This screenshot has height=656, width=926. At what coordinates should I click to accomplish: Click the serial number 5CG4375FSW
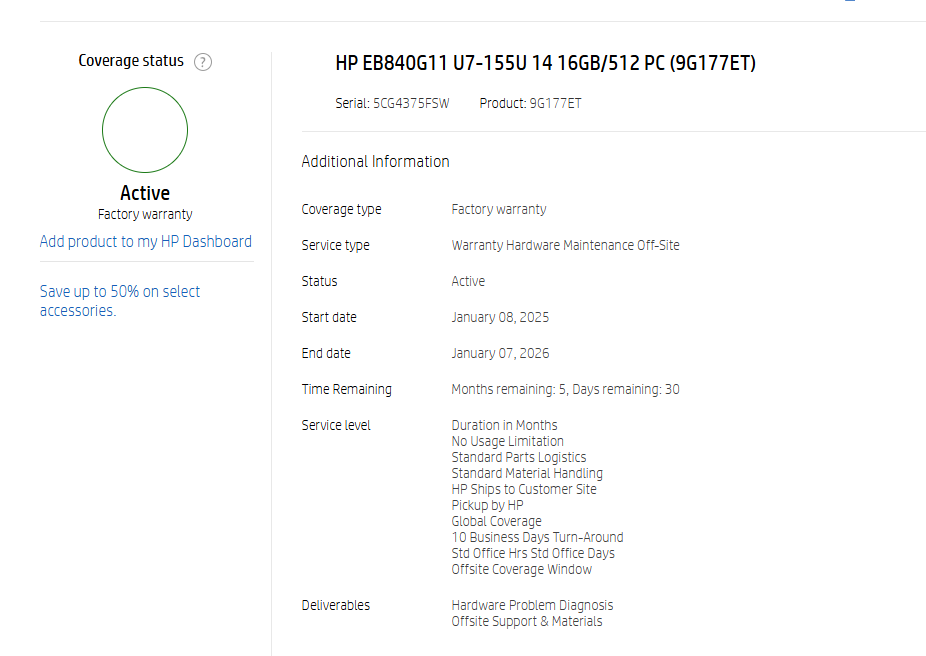[411, 103]
